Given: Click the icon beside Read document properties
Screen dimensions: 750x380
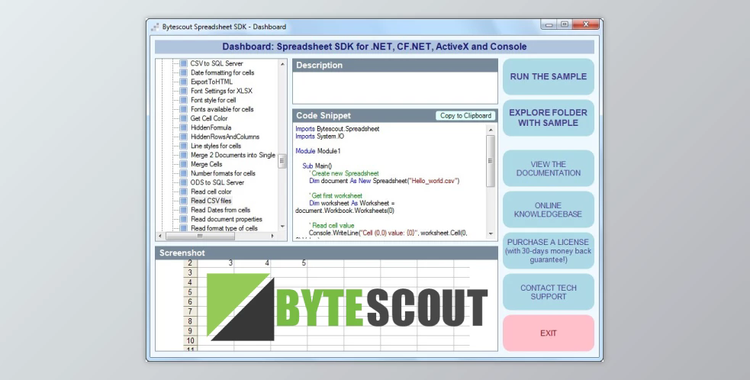Looking at the screenshot, I should (x=184, y=219).
